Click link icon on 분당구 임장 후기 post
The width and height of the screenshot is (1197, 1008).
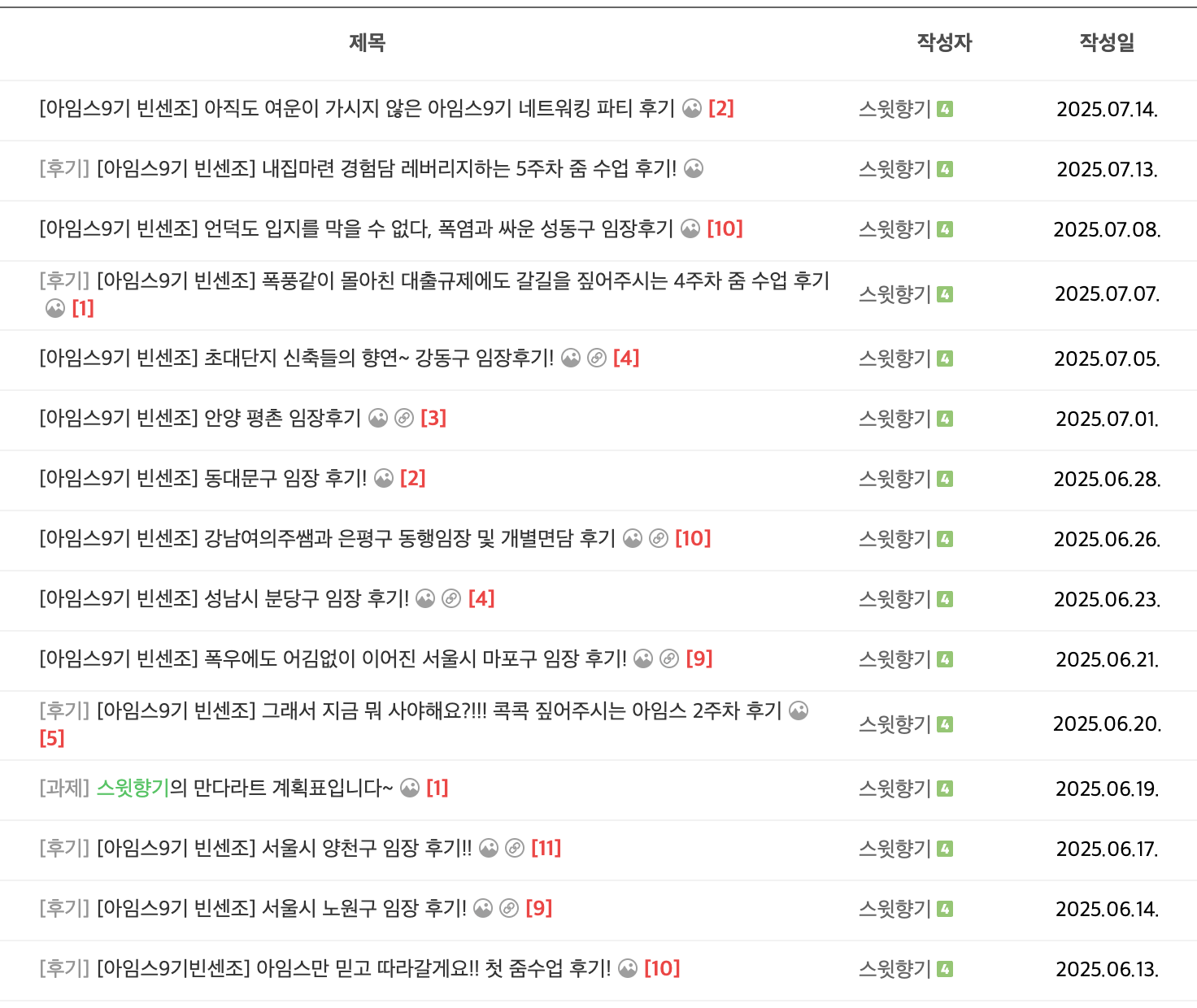(x=451, y=598)
